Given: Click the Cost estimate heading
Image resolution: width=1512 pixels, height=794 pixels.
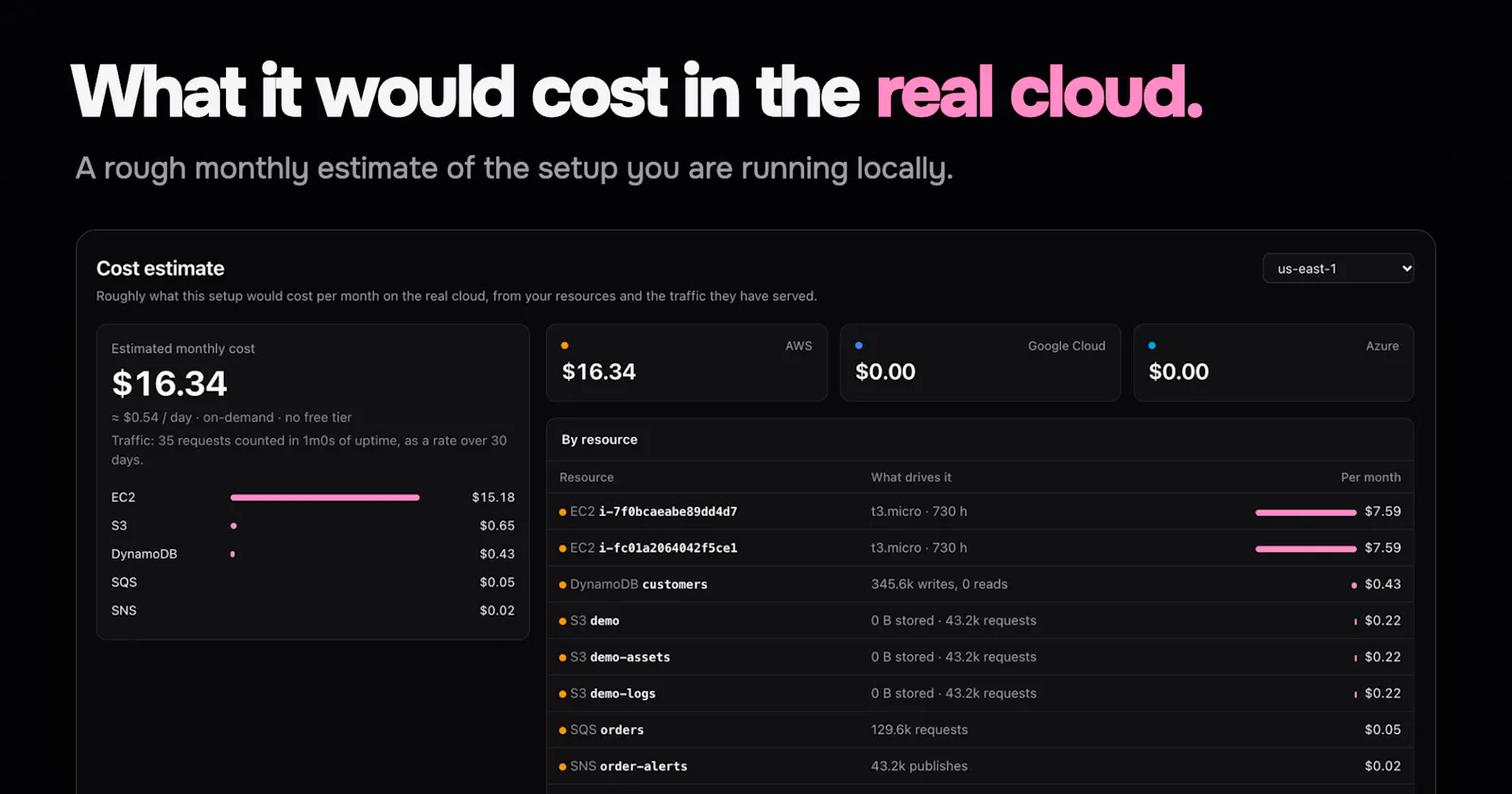Looking at the screenshot, I should 161,268.
